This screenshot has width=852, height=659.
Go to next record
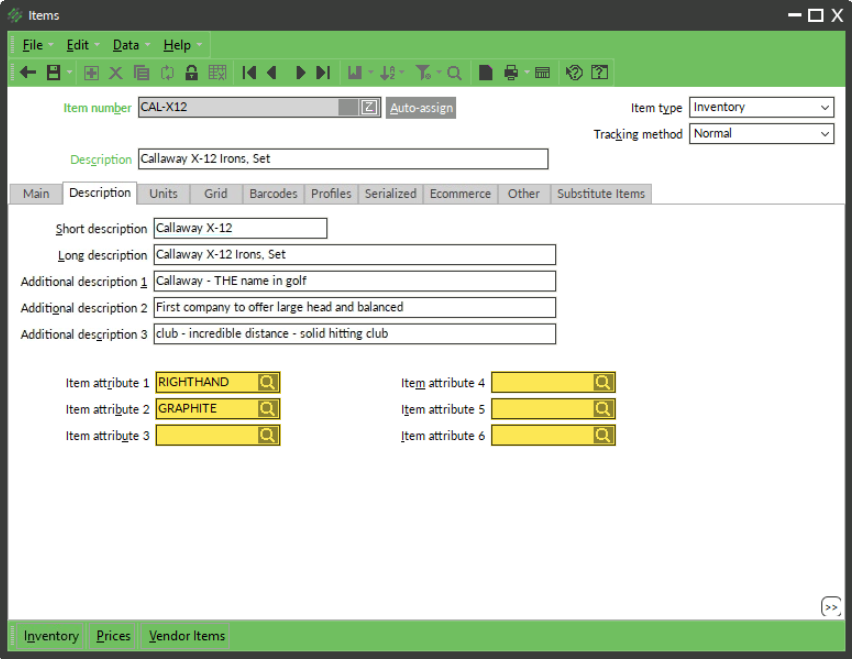[x=300, y=73]
